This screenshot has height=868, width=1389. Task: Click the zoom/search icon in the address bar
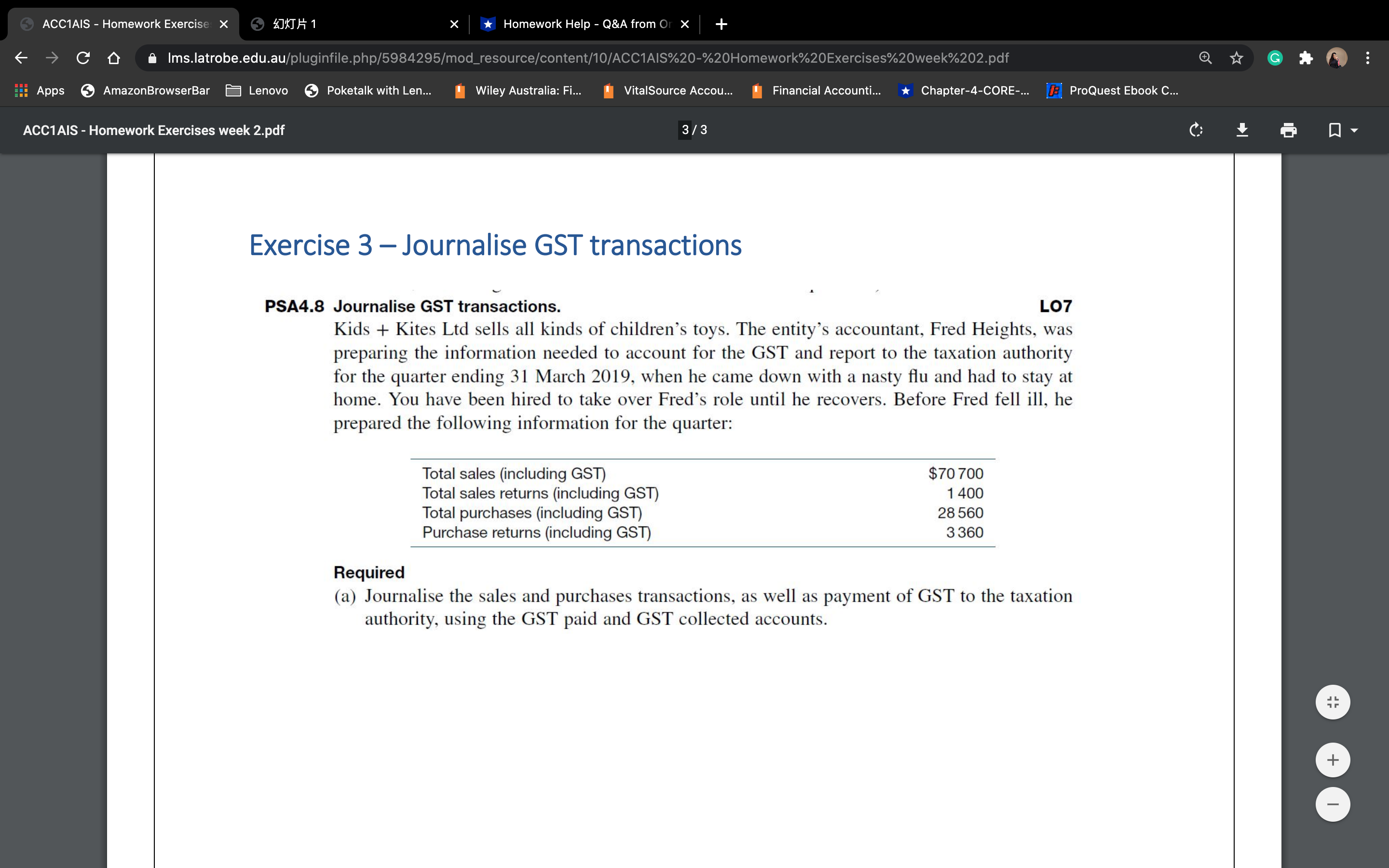click(x=1206, y=58)
